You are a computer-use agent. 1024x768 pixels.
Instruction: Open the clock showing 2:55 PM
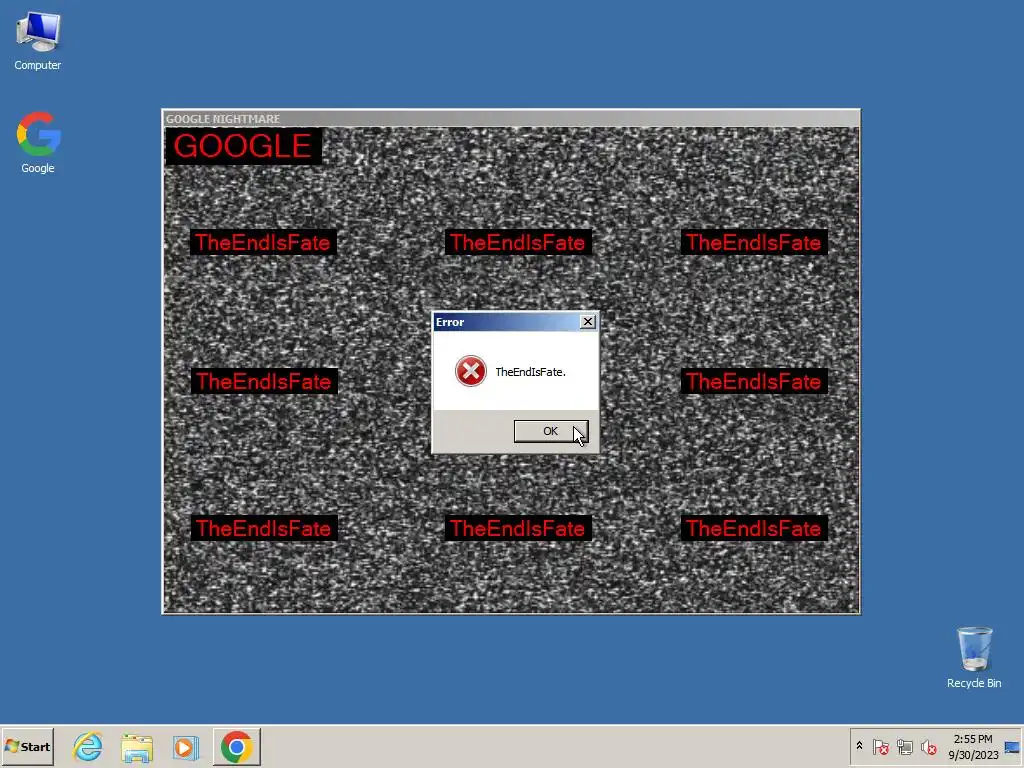(x=973, y=746)
